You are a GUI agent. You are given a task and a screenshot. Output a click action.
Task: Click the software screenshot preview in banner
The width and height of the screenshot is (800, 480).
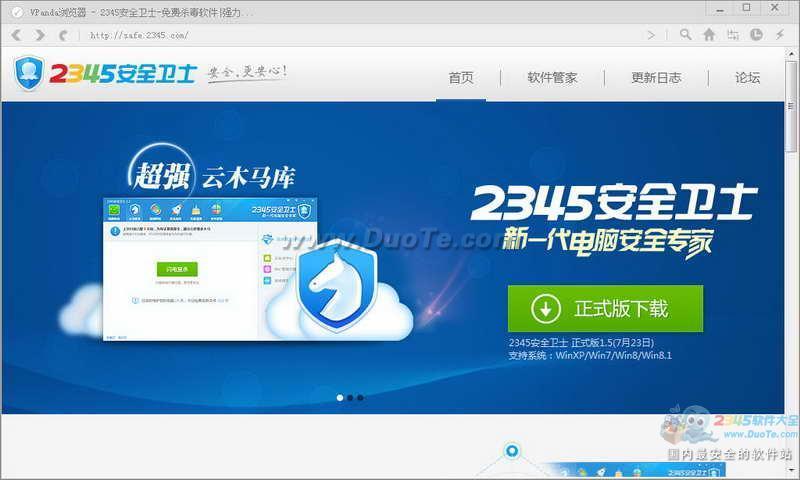click(x=210, y=269)
